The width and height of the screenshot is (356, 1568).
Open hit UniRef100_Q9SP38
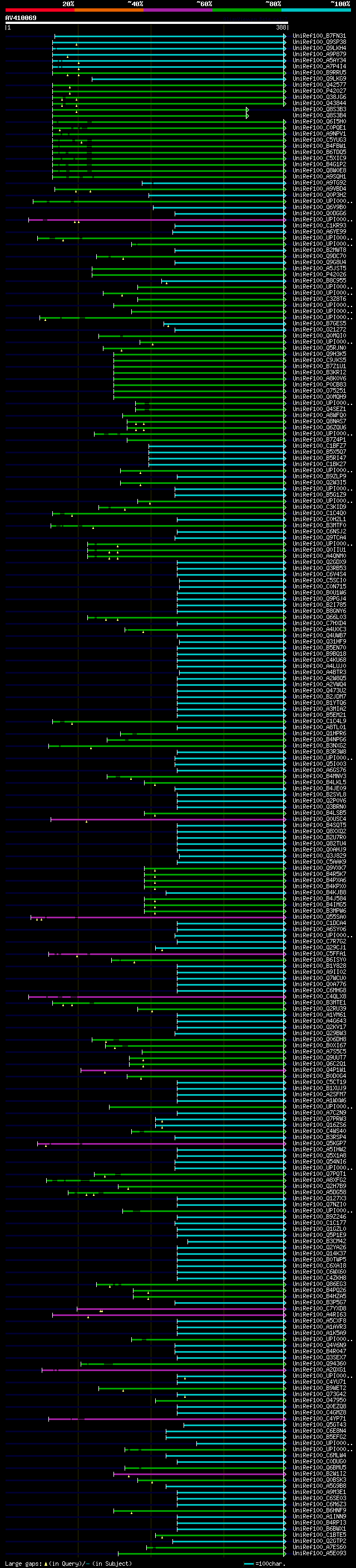tap(319, 42)
